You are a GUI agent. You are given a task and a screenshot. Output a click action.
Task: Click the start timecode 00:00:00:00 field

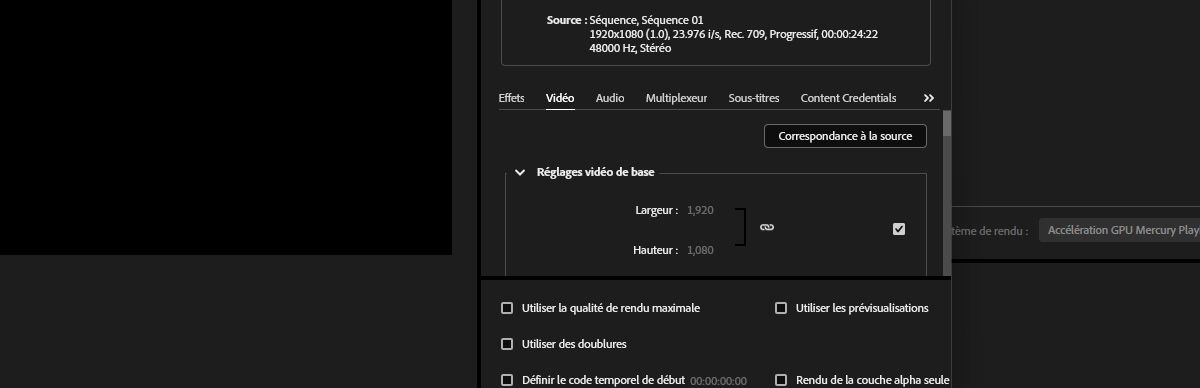(718, 381)
